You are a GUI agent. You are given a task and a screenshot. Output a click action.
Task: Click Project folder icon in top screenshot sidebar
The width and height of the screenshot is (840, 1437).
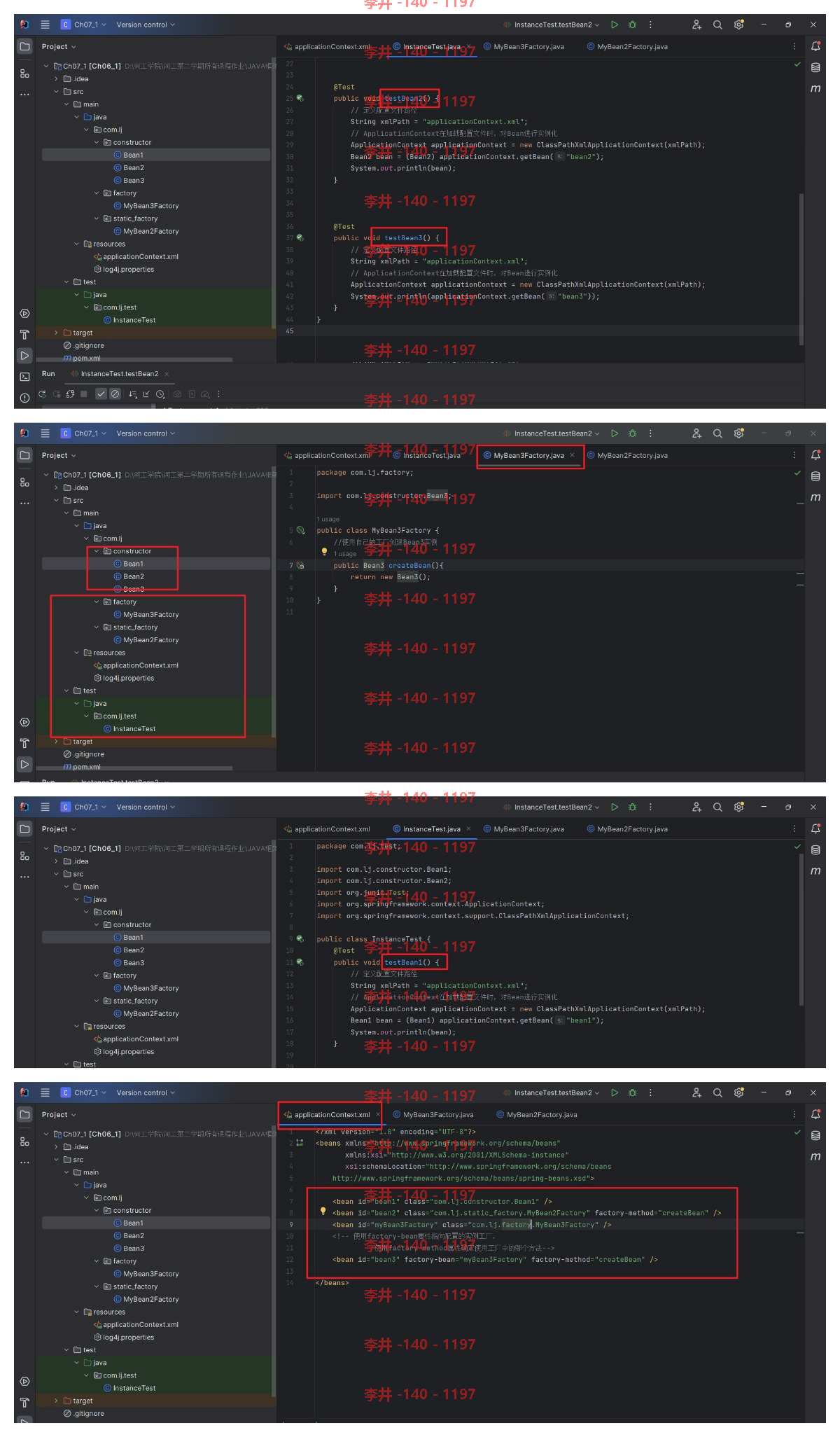point(24,46)
